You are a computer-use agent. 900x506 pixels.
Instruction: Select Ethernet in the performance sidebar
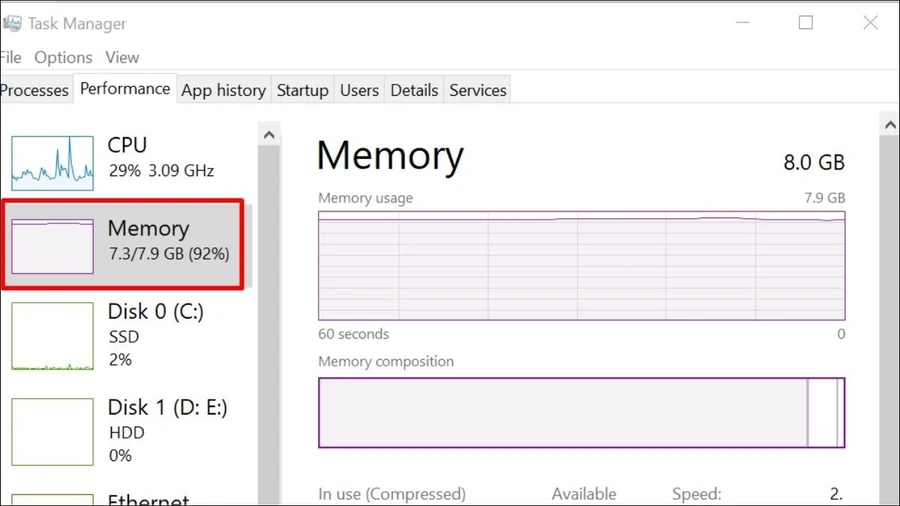(x=148, y=500)
